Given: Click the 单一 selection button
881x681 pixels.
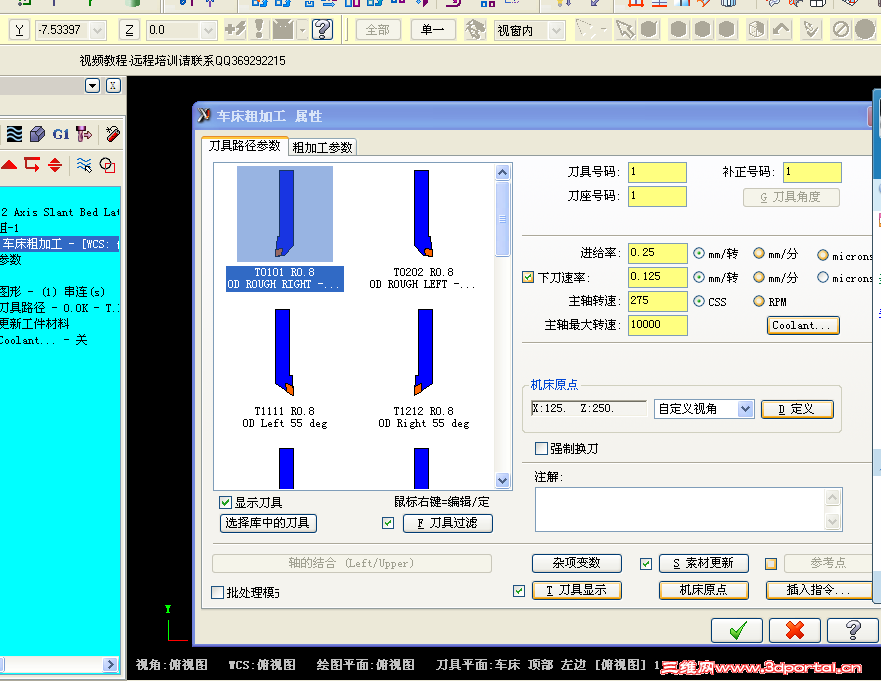Looking at the screenshot, I should click(x=433, y=30).
